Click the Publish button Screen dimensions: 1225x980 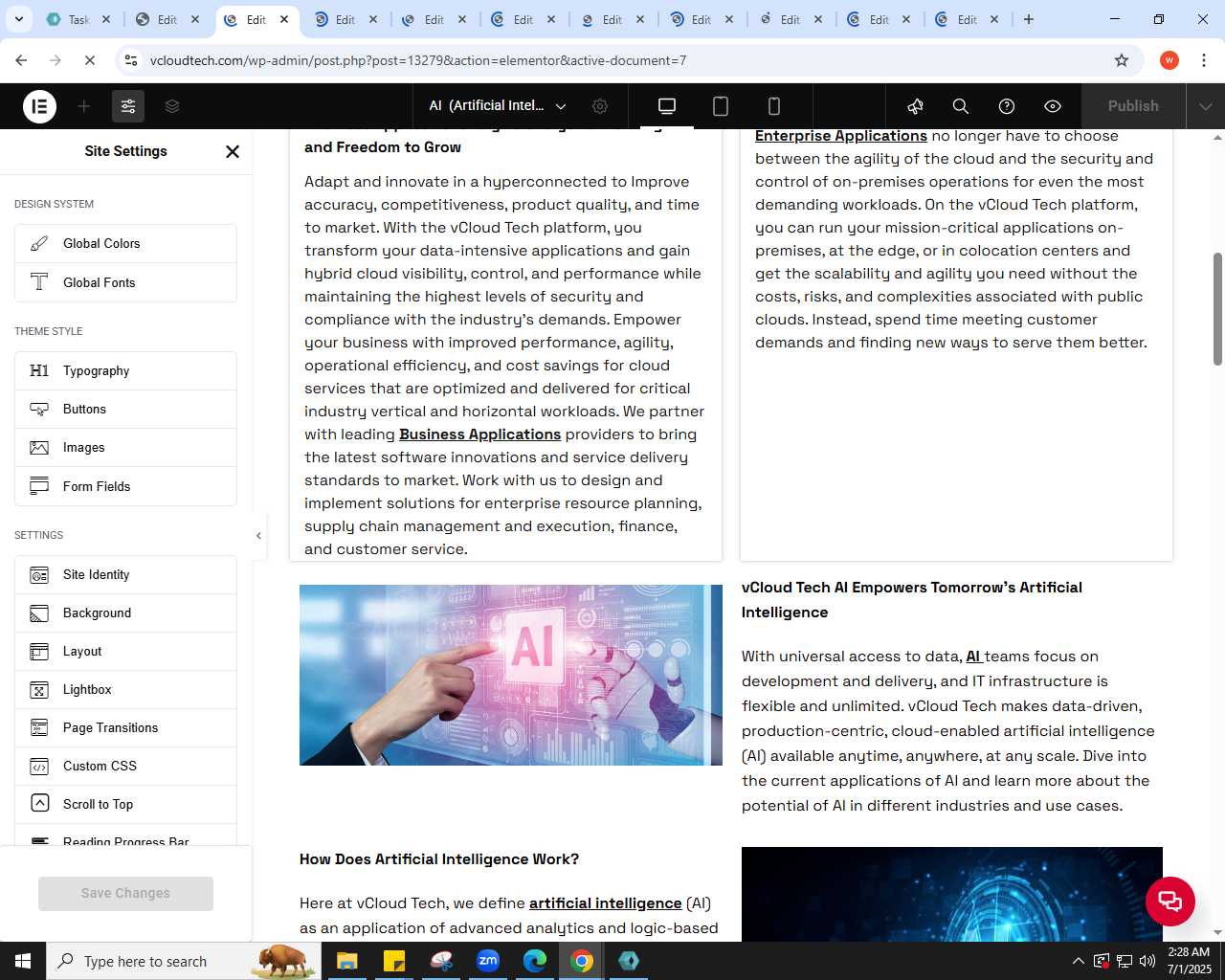click(1133, 106)
